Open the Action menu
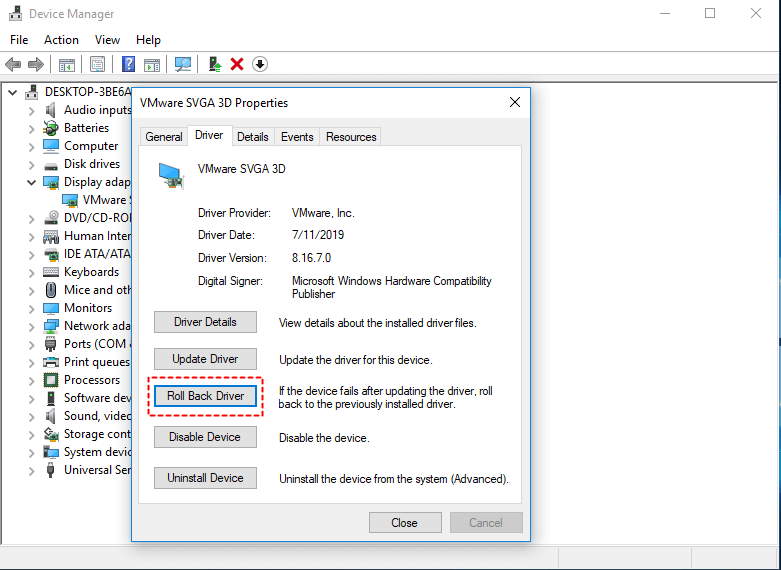Viewport: 781px width, 570px height. (x=61, y=40)
